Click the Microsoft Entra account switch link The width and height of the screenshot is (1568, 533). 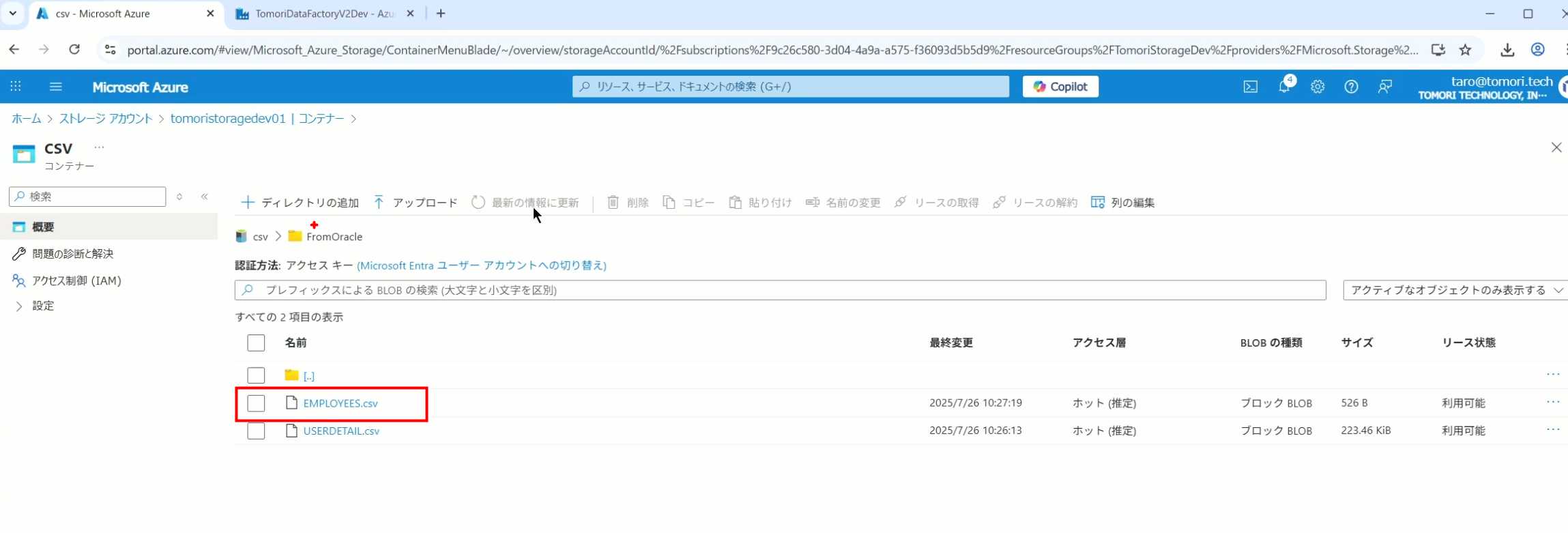[481, 265]
